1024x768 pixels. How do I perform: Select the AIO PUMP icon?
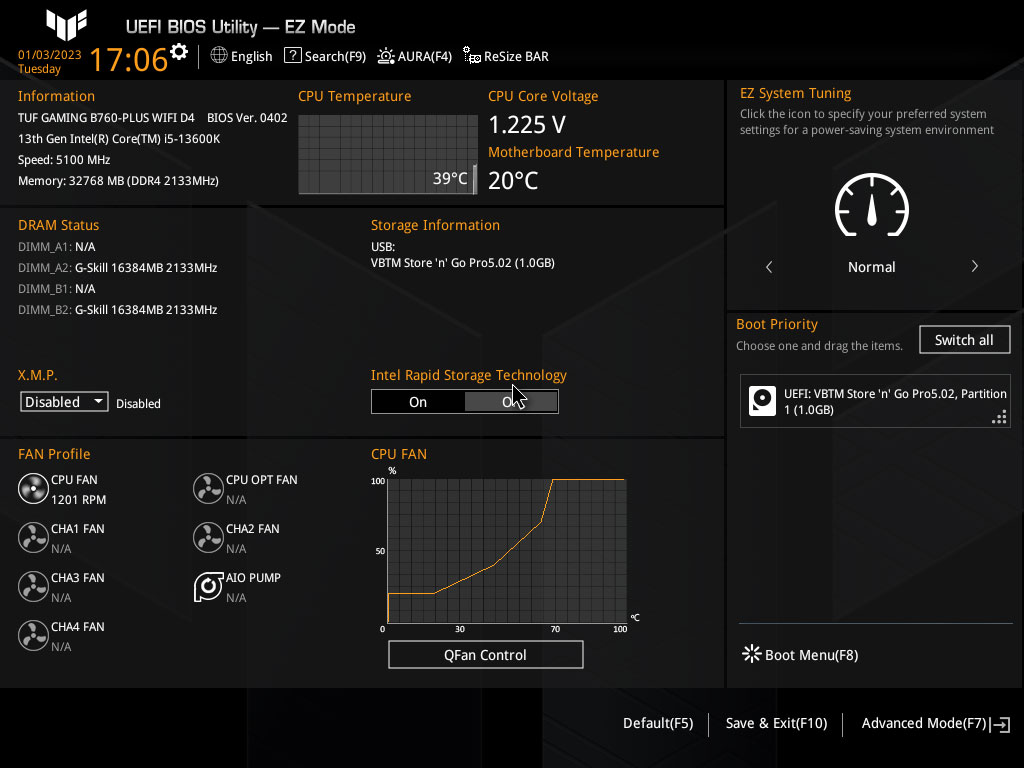[208, 587]
